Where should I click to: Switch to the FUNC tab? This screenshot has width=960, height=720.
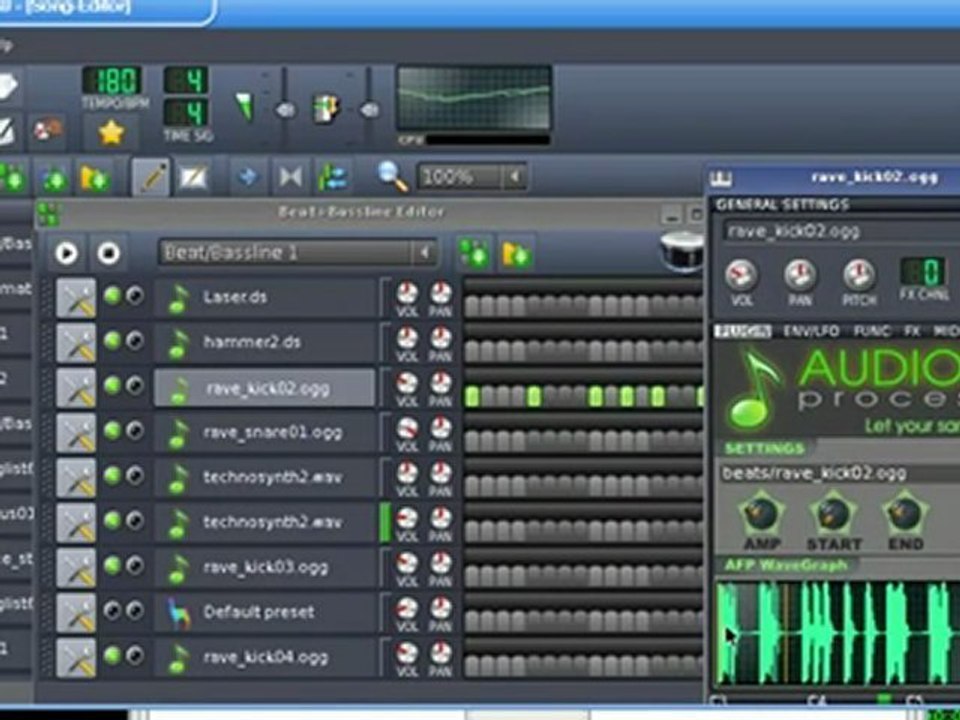pos(872,331)
